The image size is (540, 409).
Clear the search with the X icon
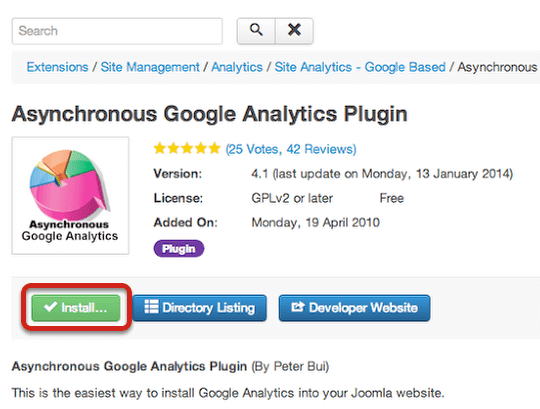pos(294,30)
